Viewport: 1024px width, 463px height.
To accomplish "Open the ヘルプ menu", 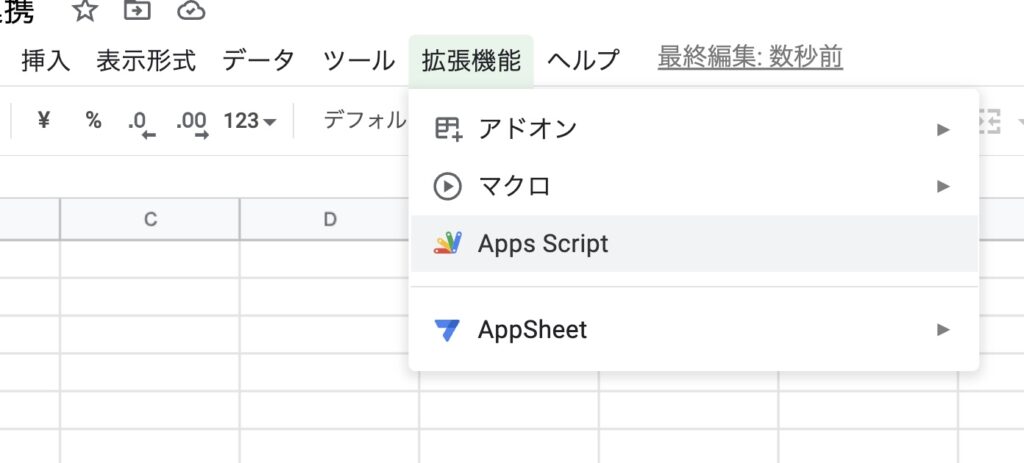I will [x=584, y=60].
